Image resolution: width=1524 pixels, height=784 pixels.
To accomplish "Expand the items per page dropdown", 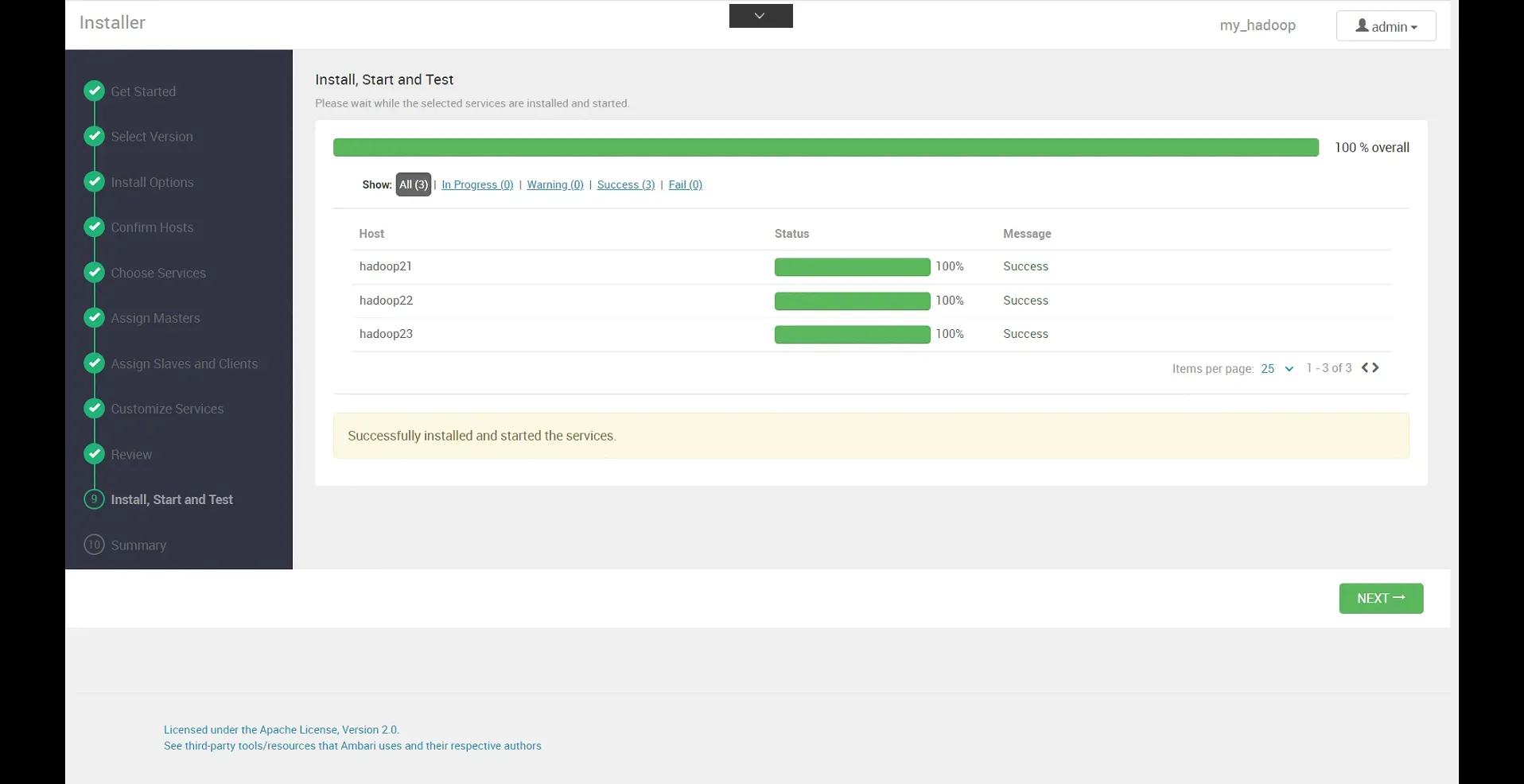I will (x=1277, y=369).
